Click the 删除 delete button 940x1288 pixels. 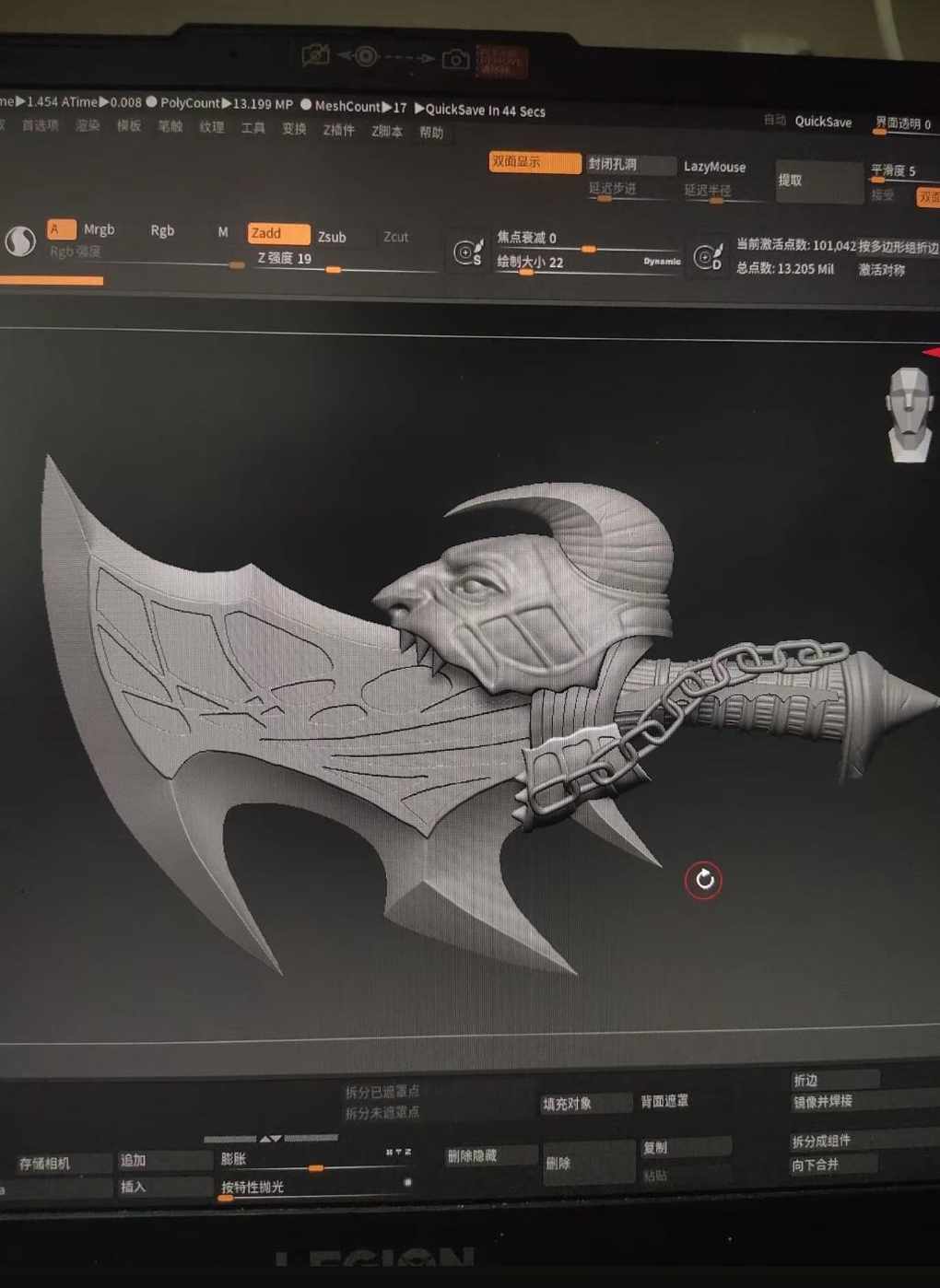(x=588, y=1163)
